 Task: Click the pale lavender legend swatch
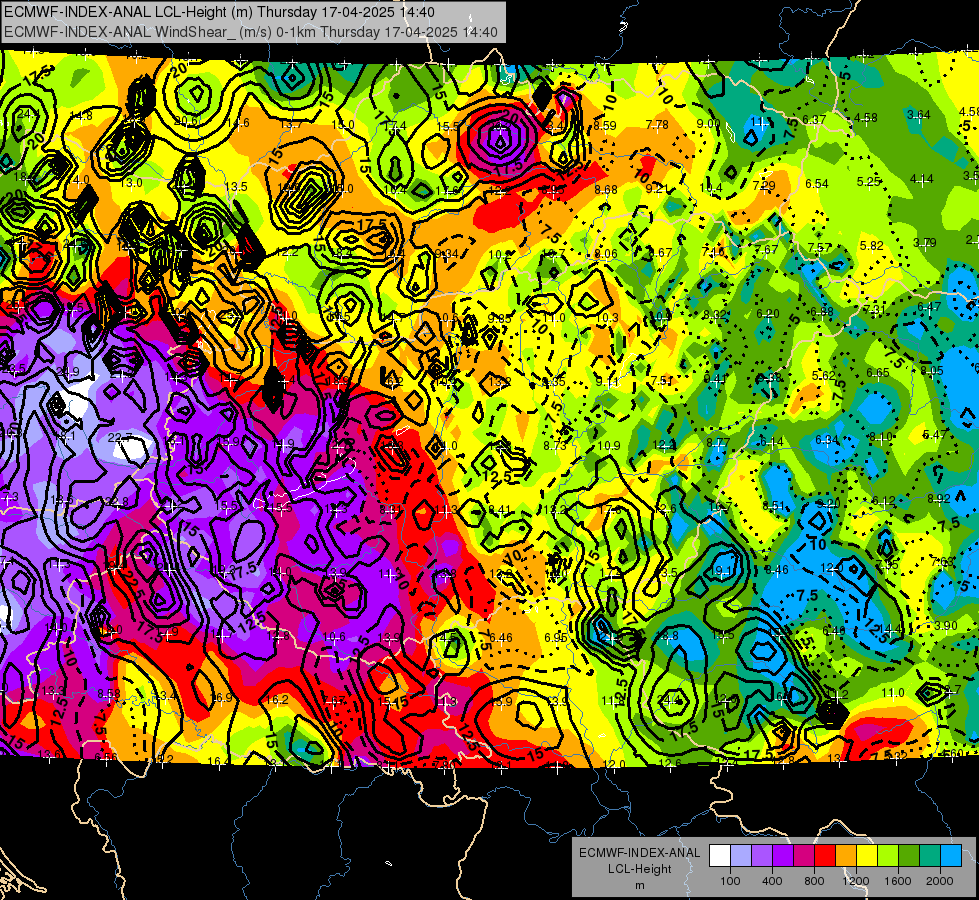741,856
